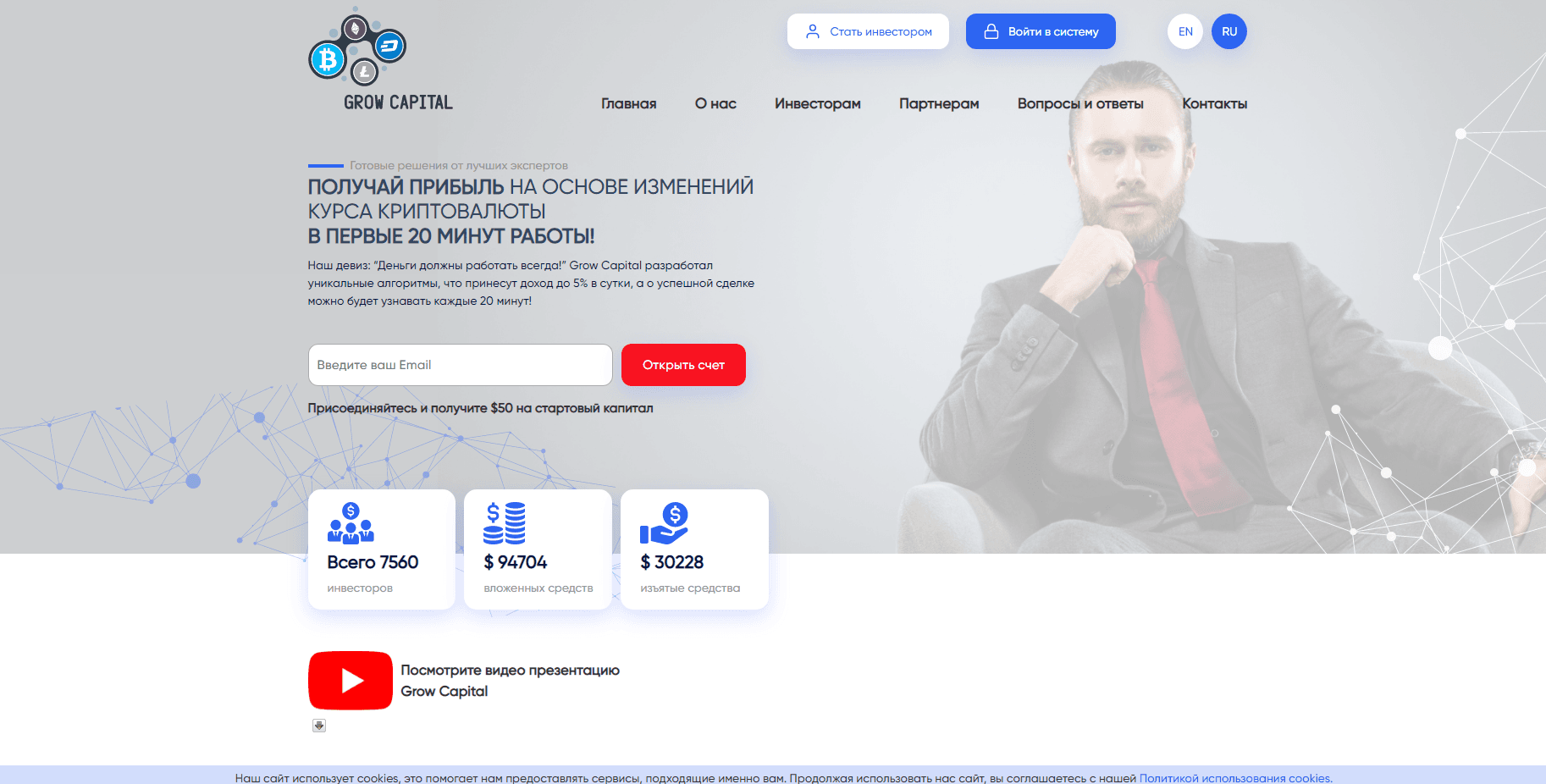Viewport: 1546px width, 784px height.
Task: Click the Bitcoin coin icon in logo
Action: (x=328, y=60)
